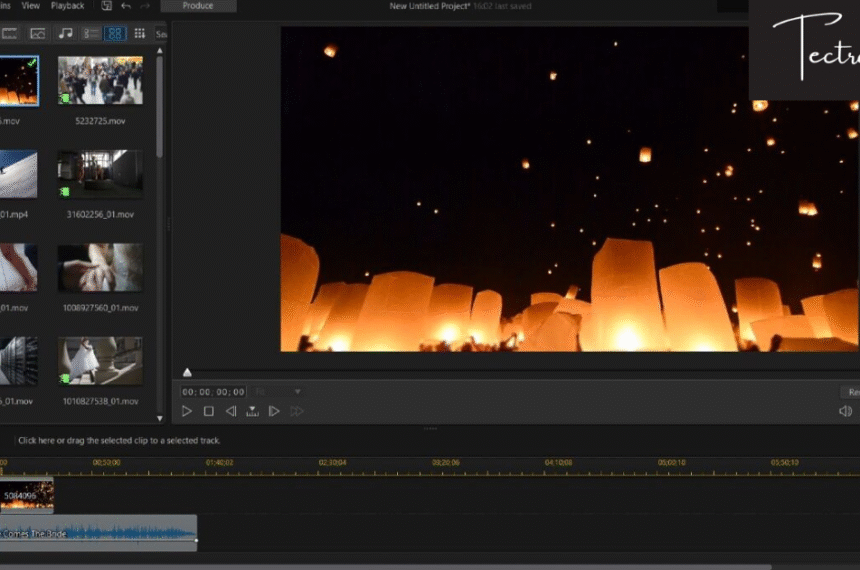Click the 1010827538_01.mov file name
The image size is (860, 570).
point(100,401)
